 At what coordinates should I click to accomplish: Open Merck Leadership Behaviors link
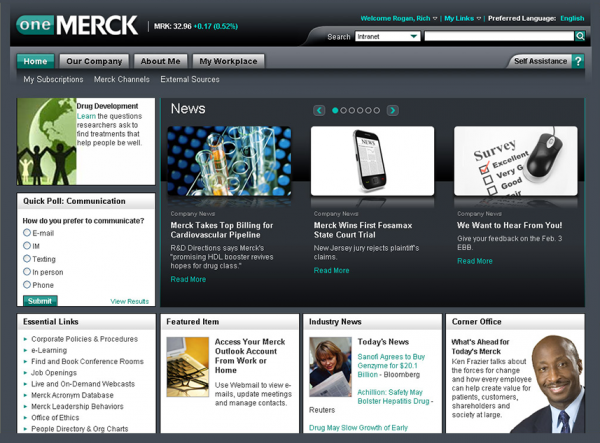(x=77, y=406)
